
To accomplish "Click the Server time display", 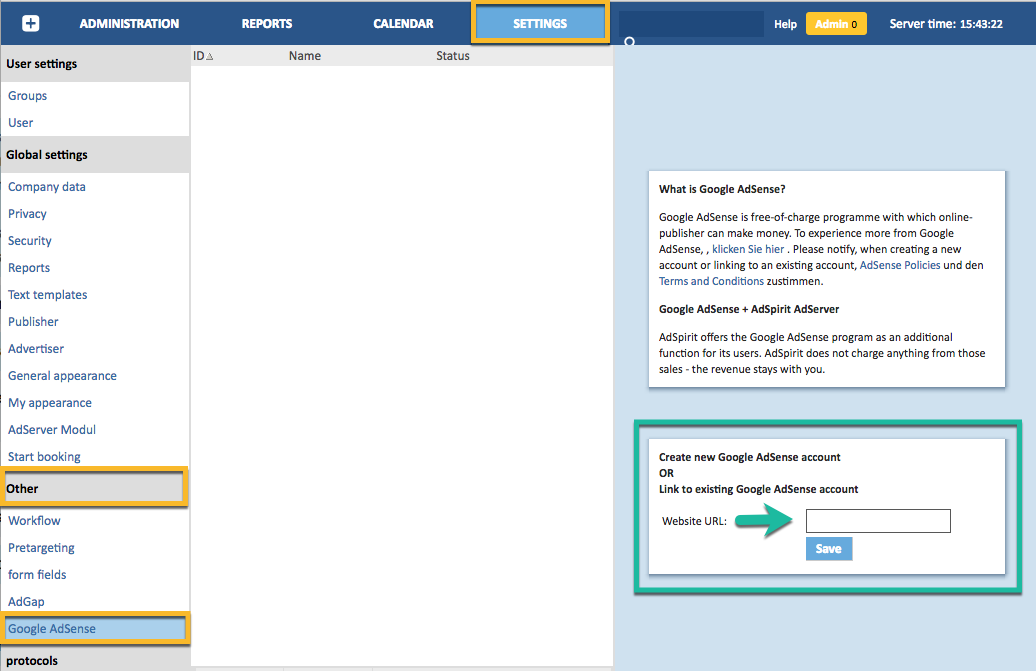I will point(945,24).
